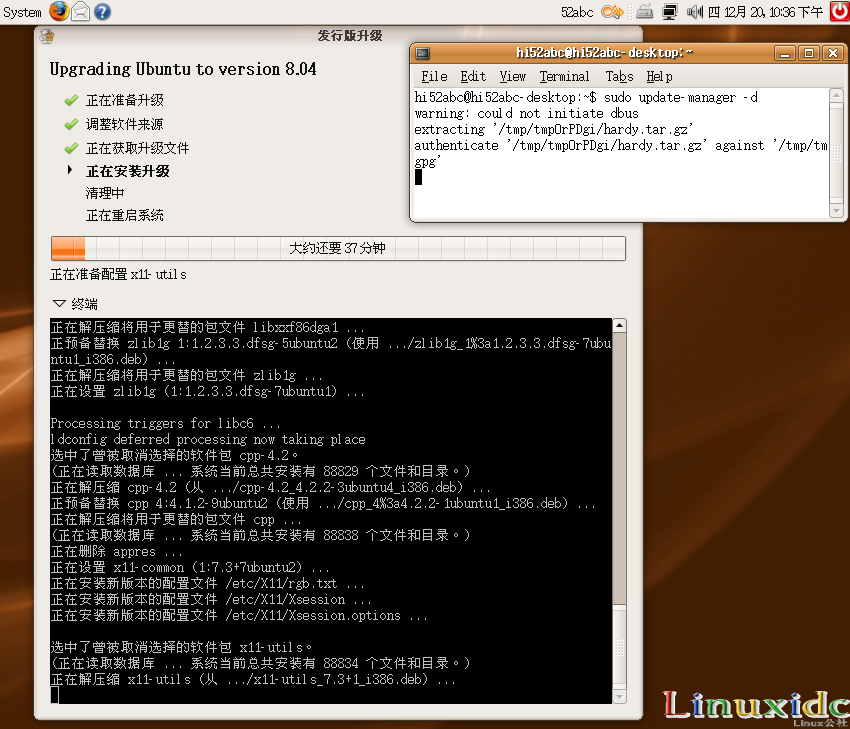Click the terminal icon in the title bar
Image resolution: width=850 pixels, height=729 pixels.
[422, 53]
